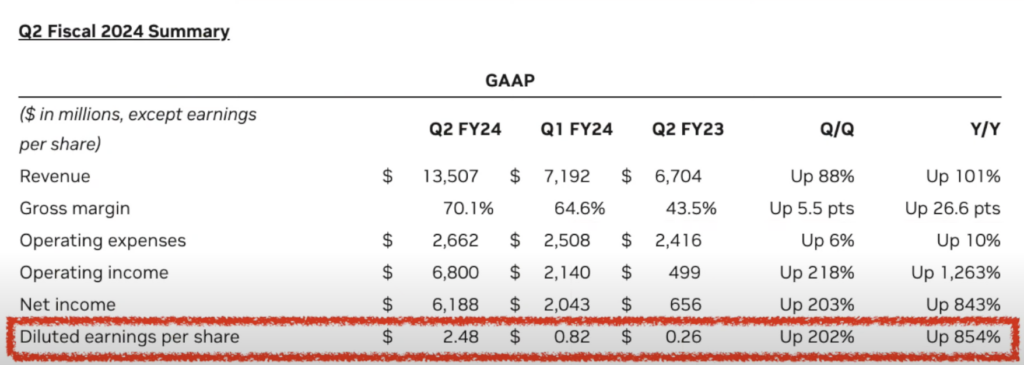Click the Q2 FY24 column header
Viewport: 1024px width, 365px height.
465,129
